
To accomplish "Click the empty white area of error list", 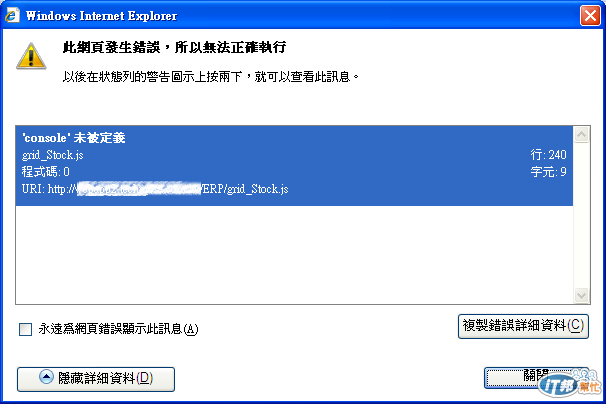I will click(294, 254).
